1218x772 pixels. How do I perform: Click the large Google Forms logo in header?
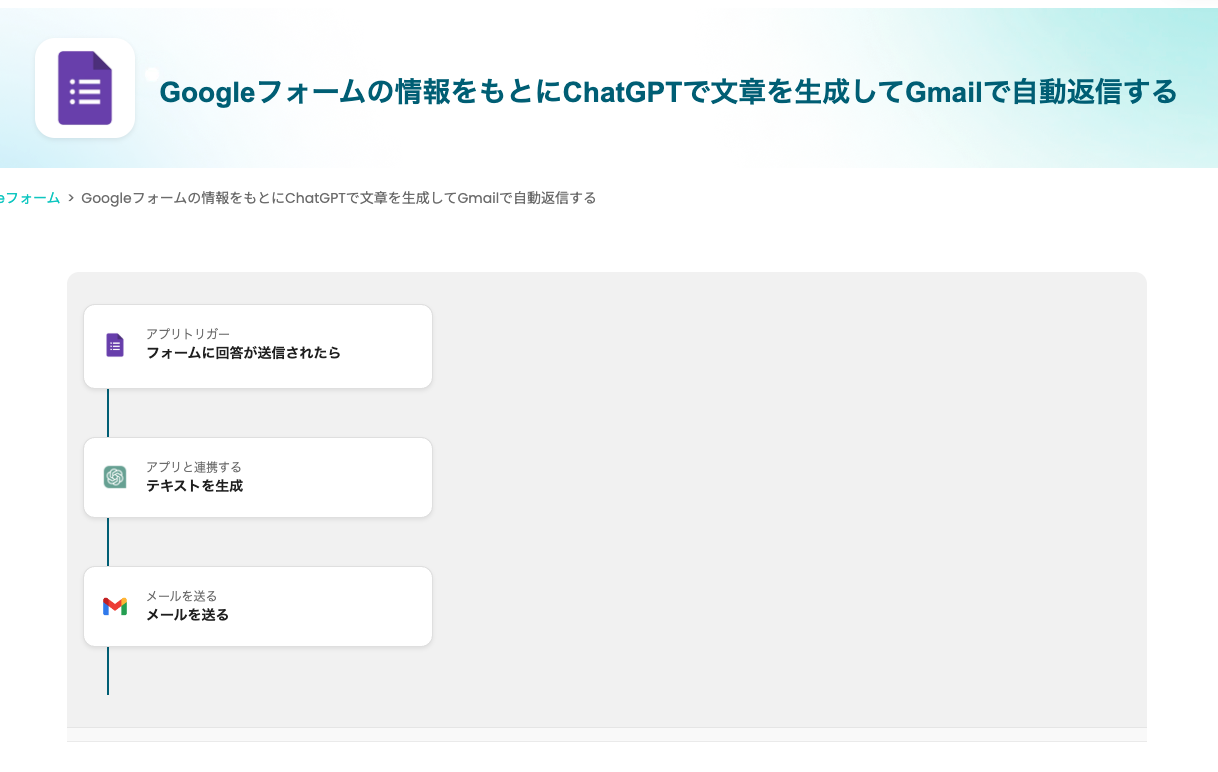[85, 88]
